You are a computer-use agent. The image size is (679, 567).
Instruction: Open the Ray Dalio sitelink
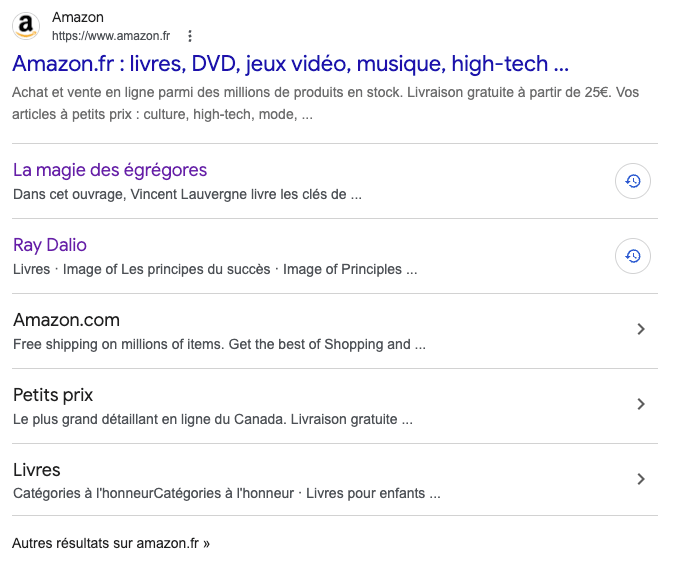(x=50, y=245)
